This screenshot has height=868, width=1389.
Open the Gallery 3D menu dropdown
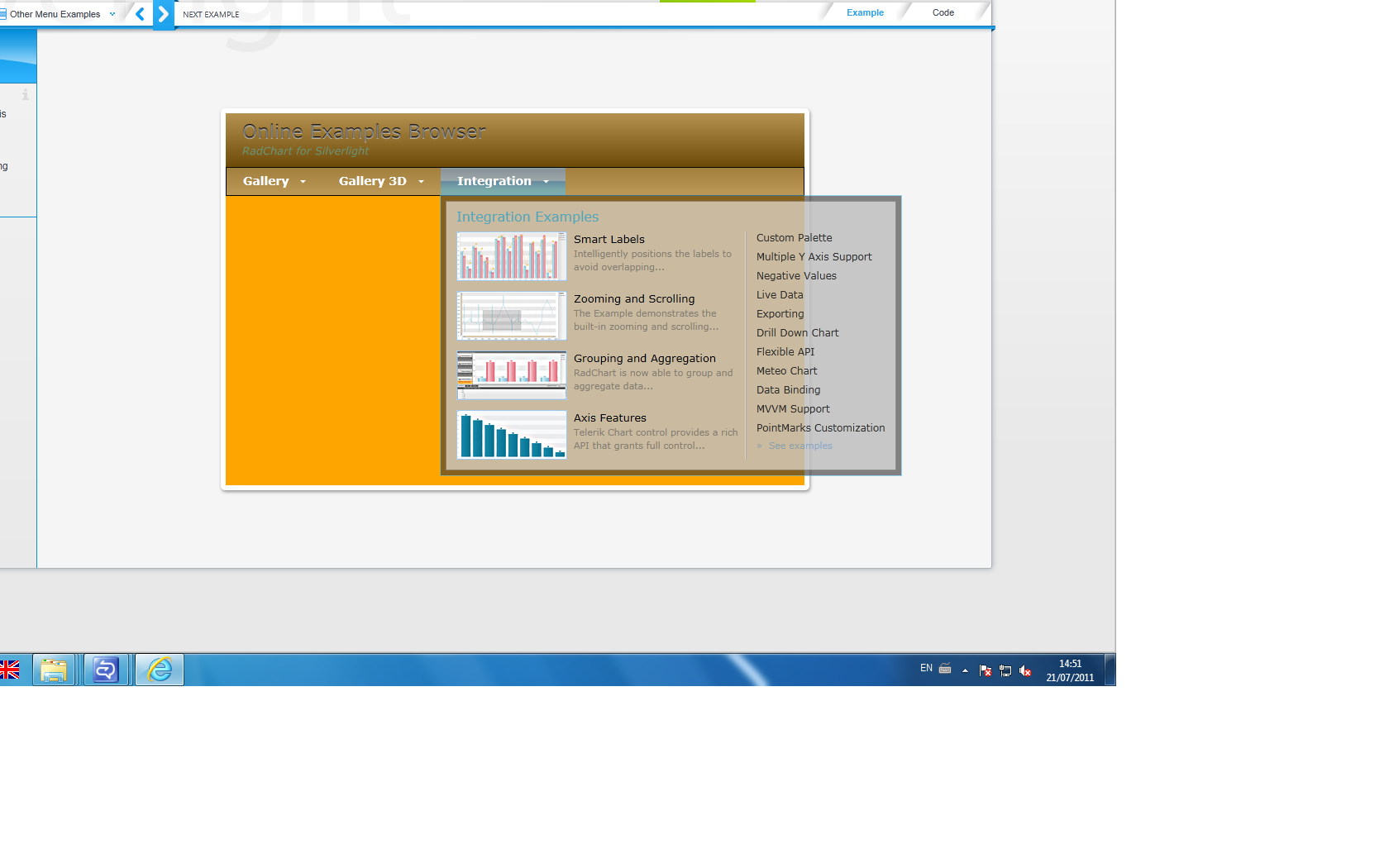[x=381, y=181]
